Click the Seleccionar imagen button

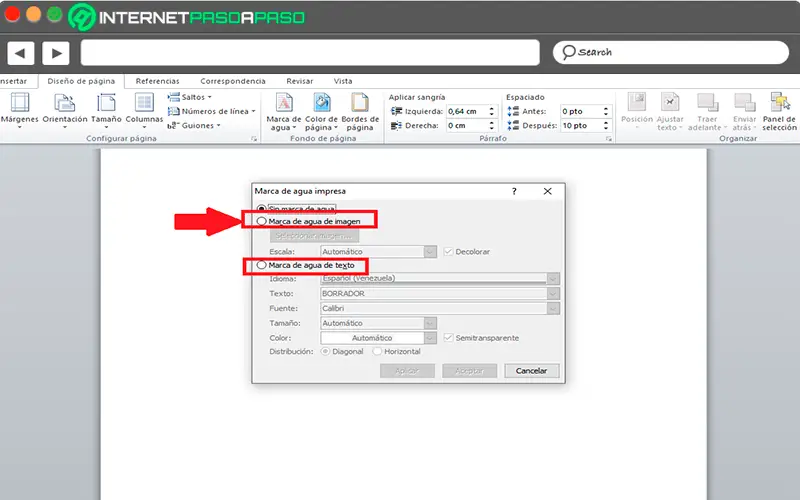pyautogui.click(x=314, y=236)
